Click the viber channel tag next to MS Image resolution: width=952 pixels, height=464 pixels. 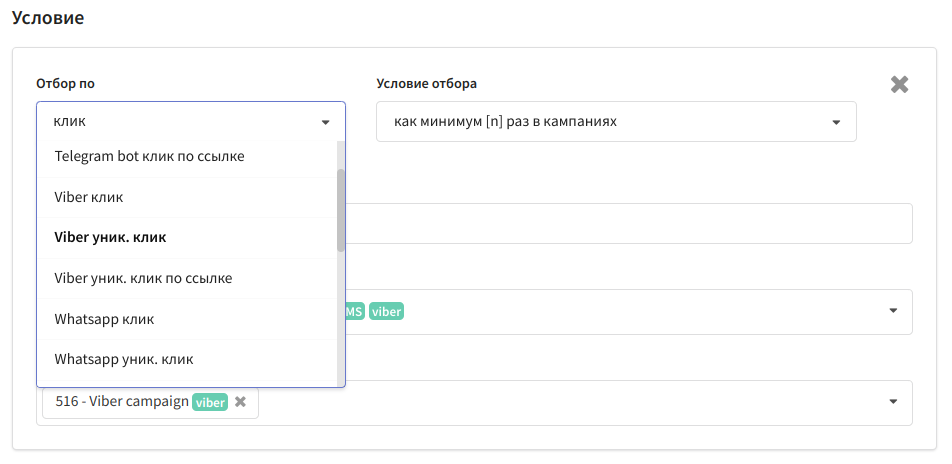(386, 312)
